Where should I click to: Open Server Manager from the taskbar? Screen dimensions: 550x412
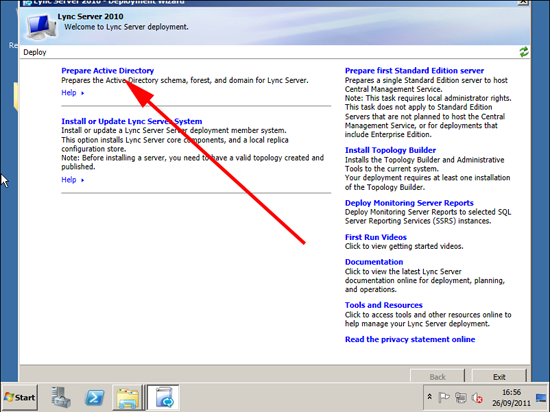coord(61,397)
